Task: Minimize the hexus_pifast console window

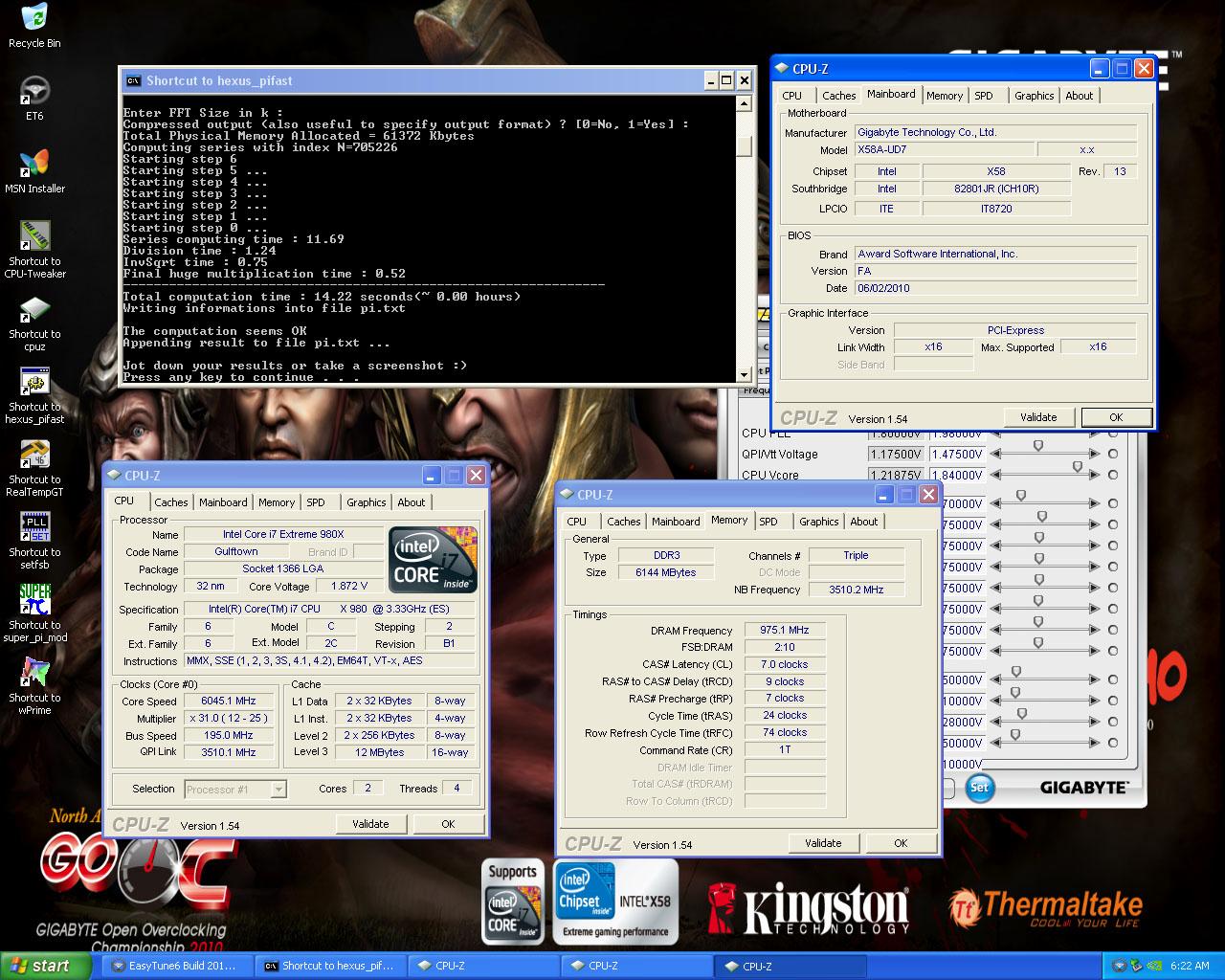Action: coord(710,80)
